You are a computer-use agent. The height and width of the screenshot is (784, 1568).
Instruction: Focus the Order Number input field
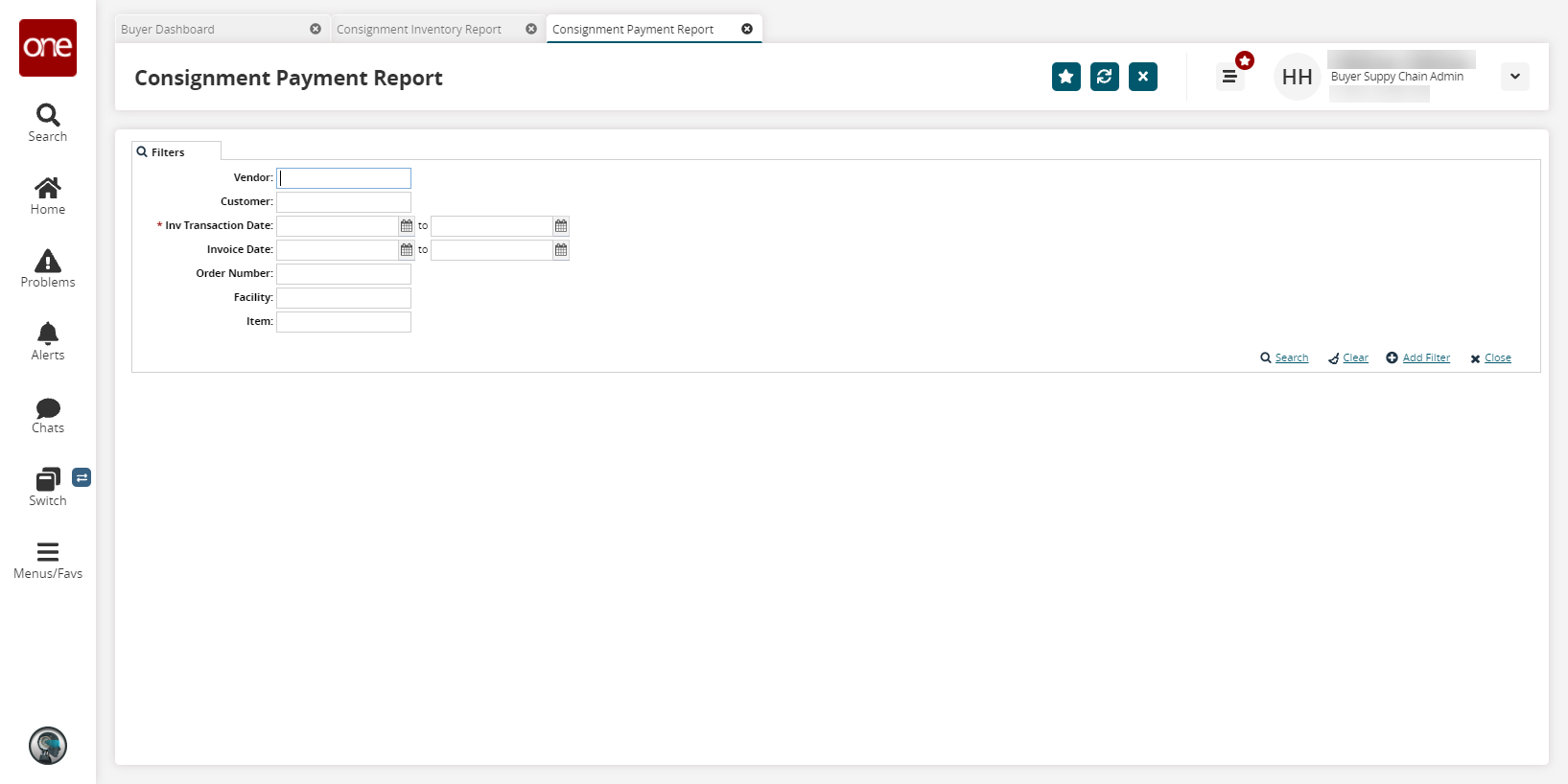tap(343, 274)
